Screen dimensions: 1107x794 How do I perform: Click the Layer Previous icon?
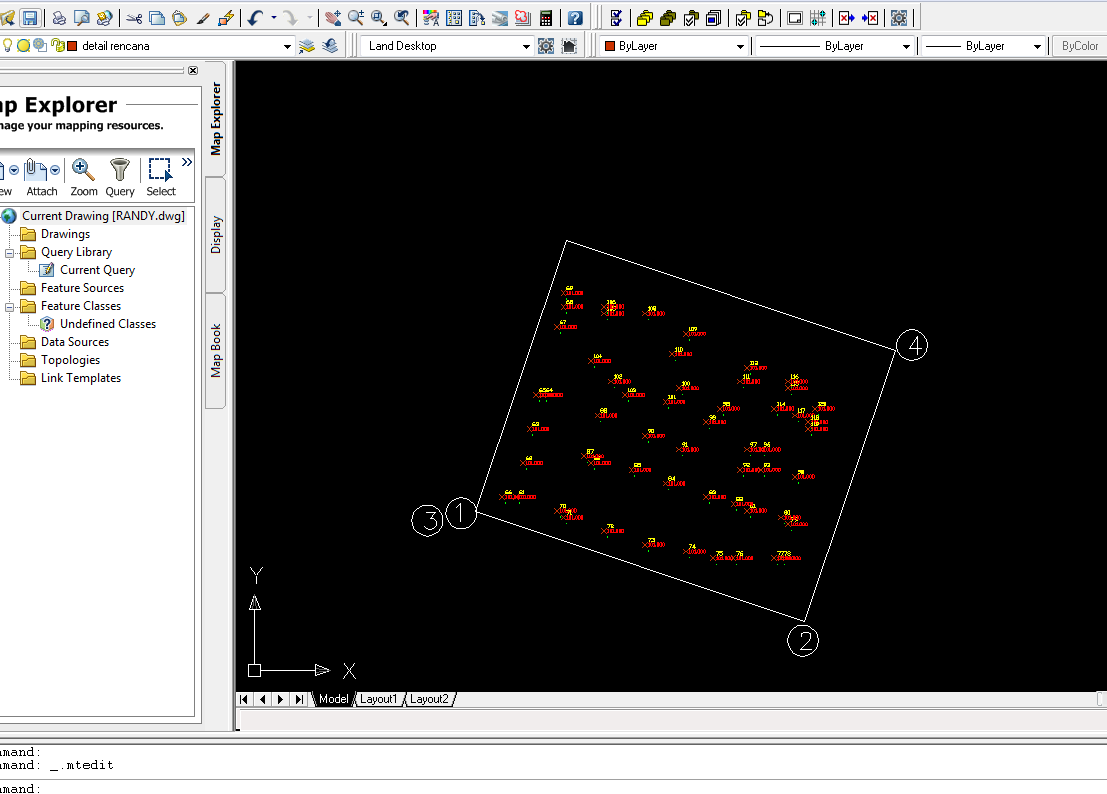330,46
